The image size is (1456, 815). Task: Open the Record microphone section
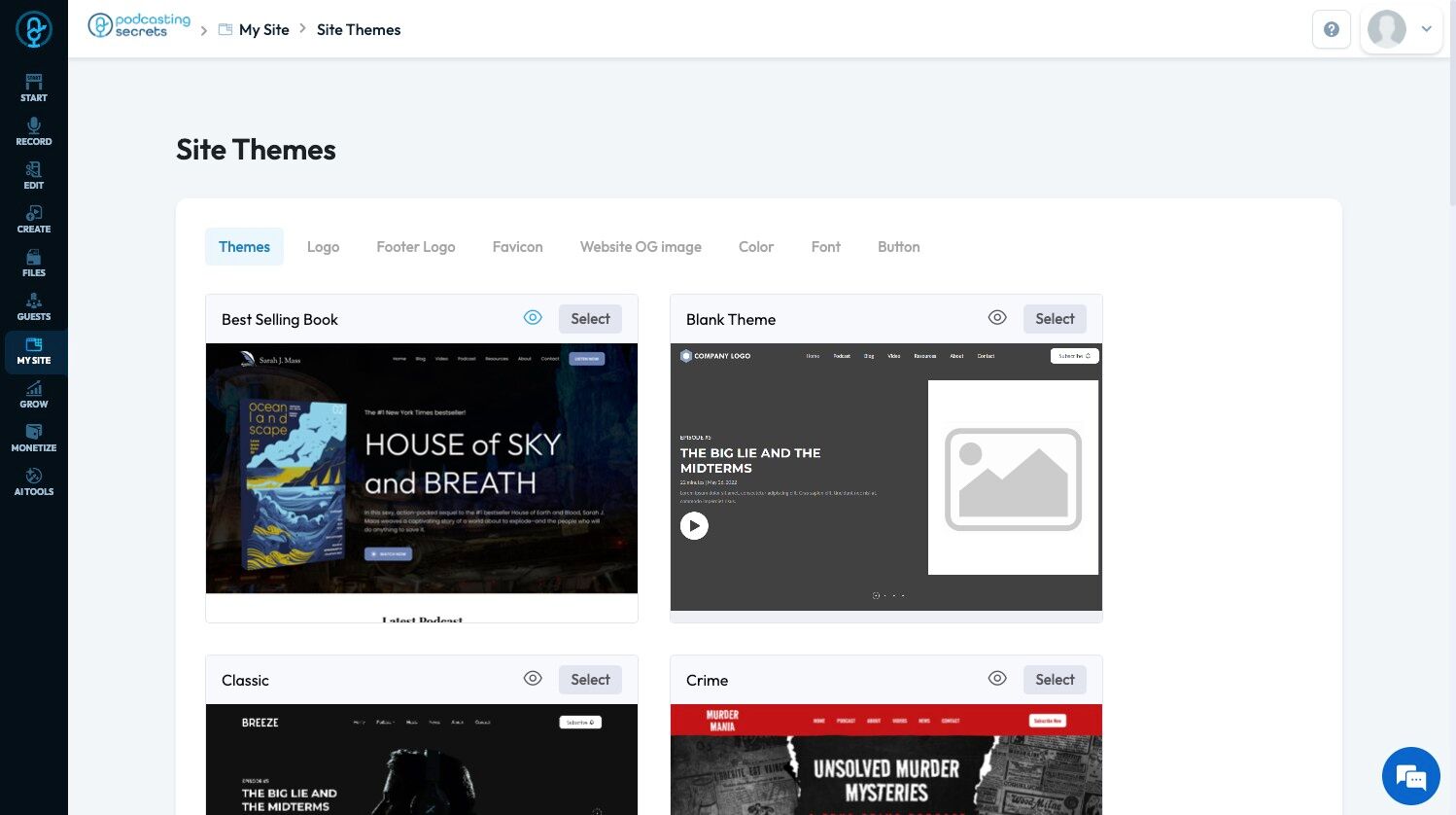(34, 131)
